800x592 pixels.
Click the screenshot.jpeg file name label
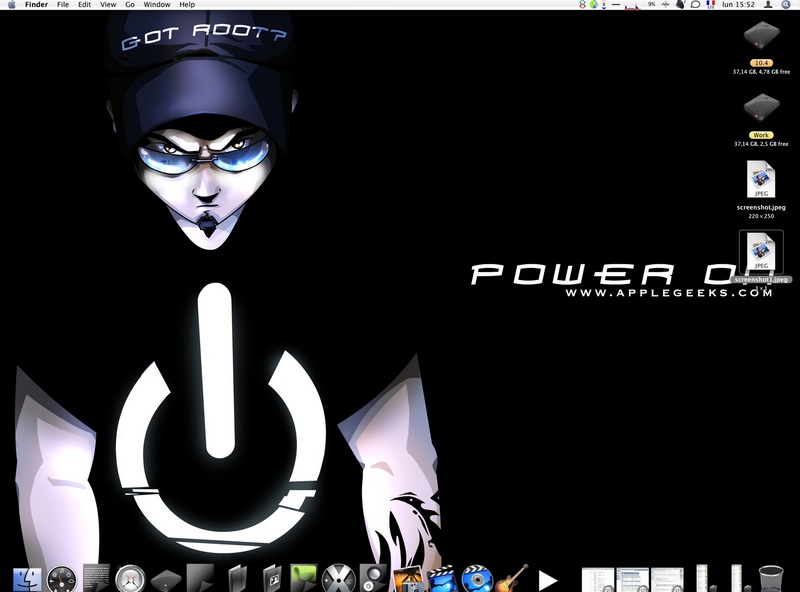coord(761,208)
